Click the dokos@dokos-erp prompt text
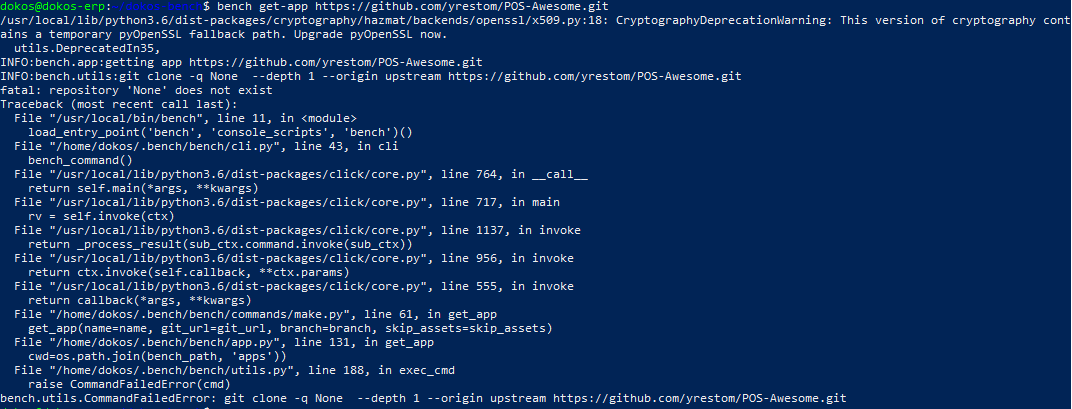 [52, 5]
